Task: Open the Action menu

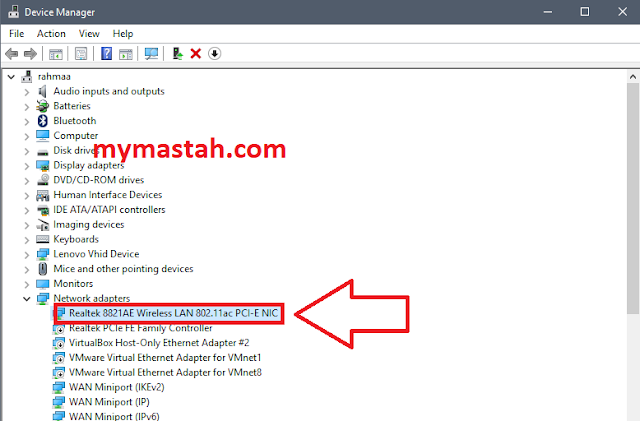Action: click(51, 33)
